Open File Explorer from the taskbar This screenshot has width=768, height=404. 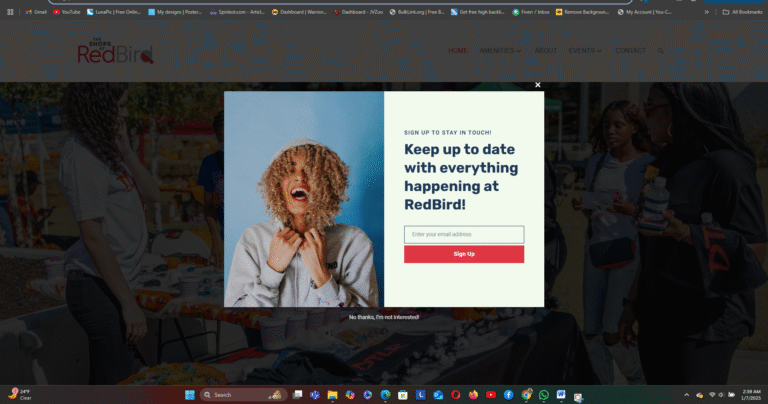(333, 395)
